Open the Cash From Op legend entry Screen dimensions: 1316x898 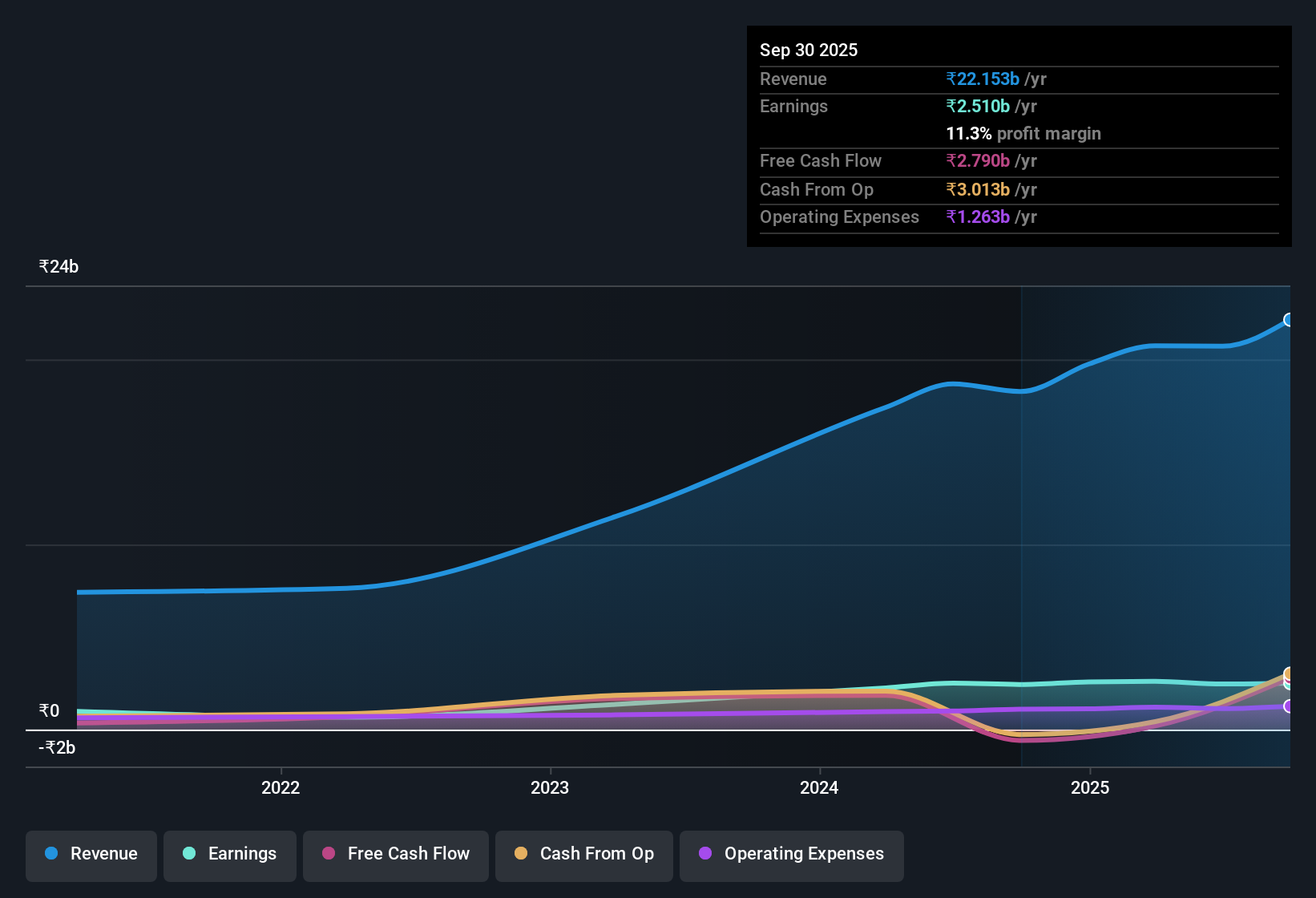583,854
